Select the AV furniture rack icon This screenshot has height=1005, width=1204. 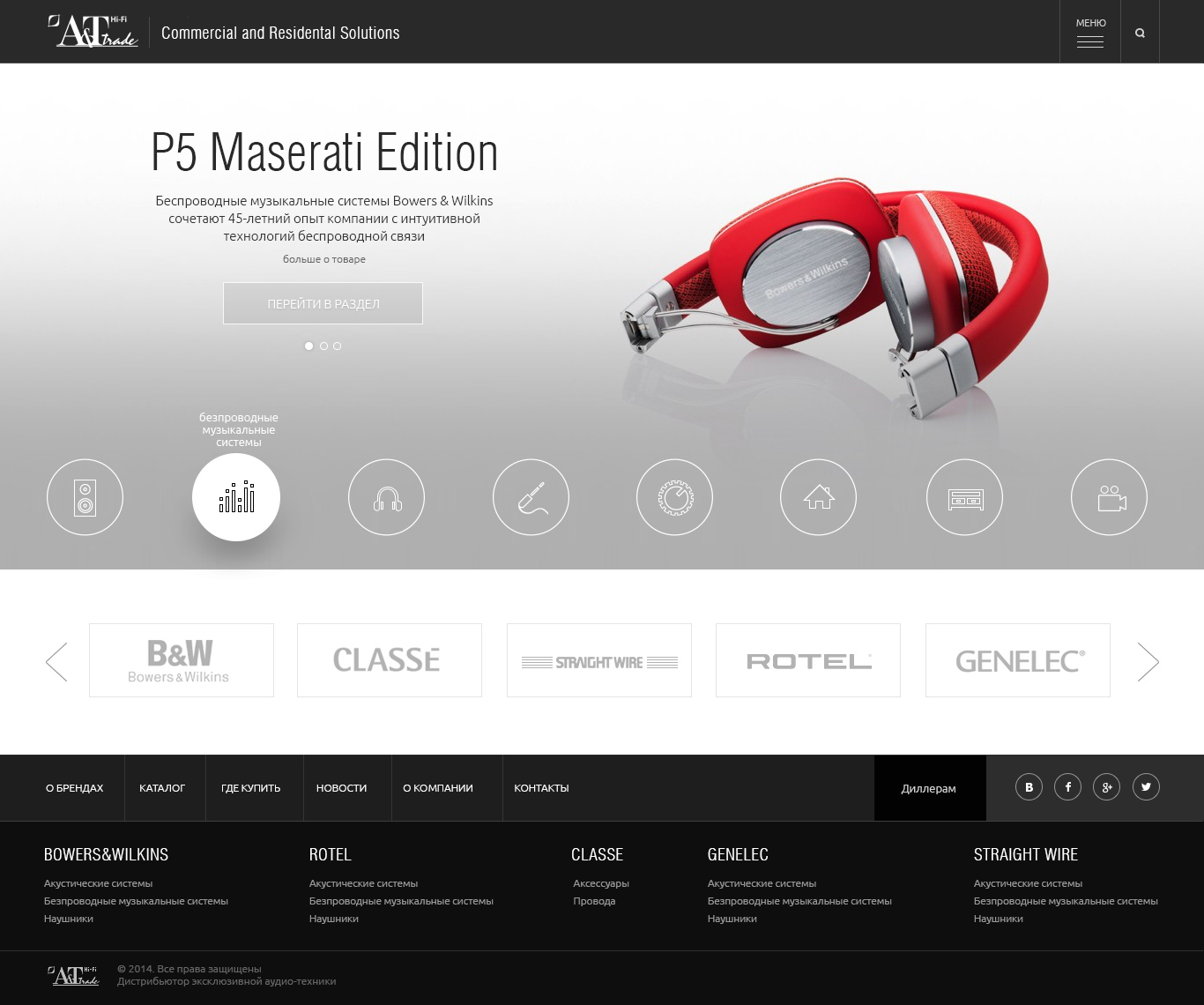[x=964, y=497]
